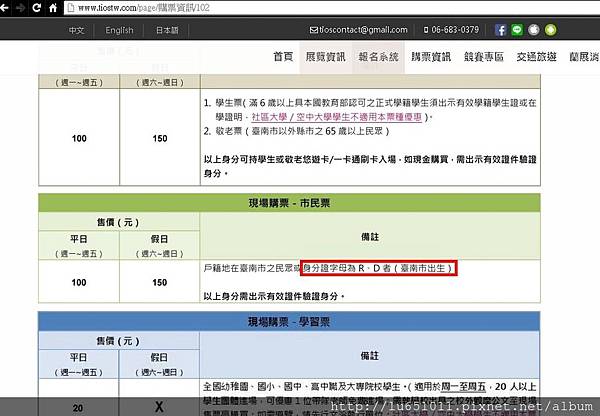Click 平日 column header in 學習票 table

pyautogui.click(x=78, y=357)
